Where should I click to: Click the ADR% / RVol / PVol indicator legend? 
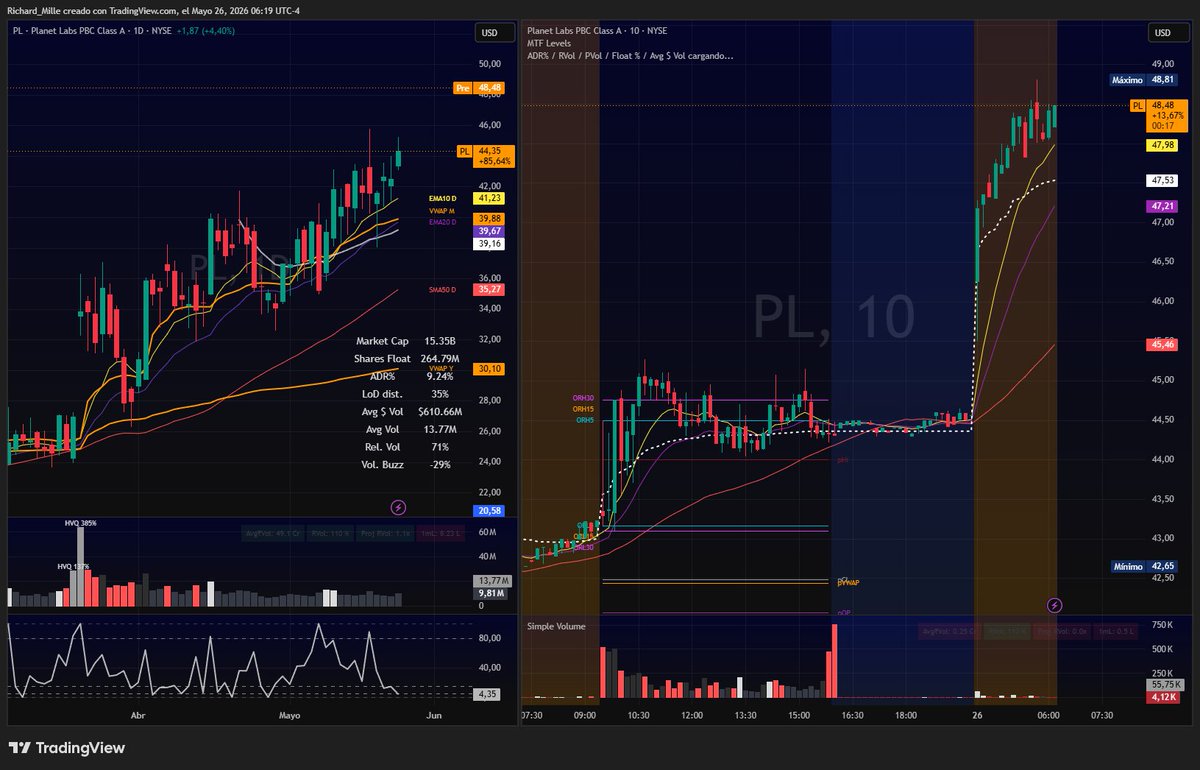point(630,55)
